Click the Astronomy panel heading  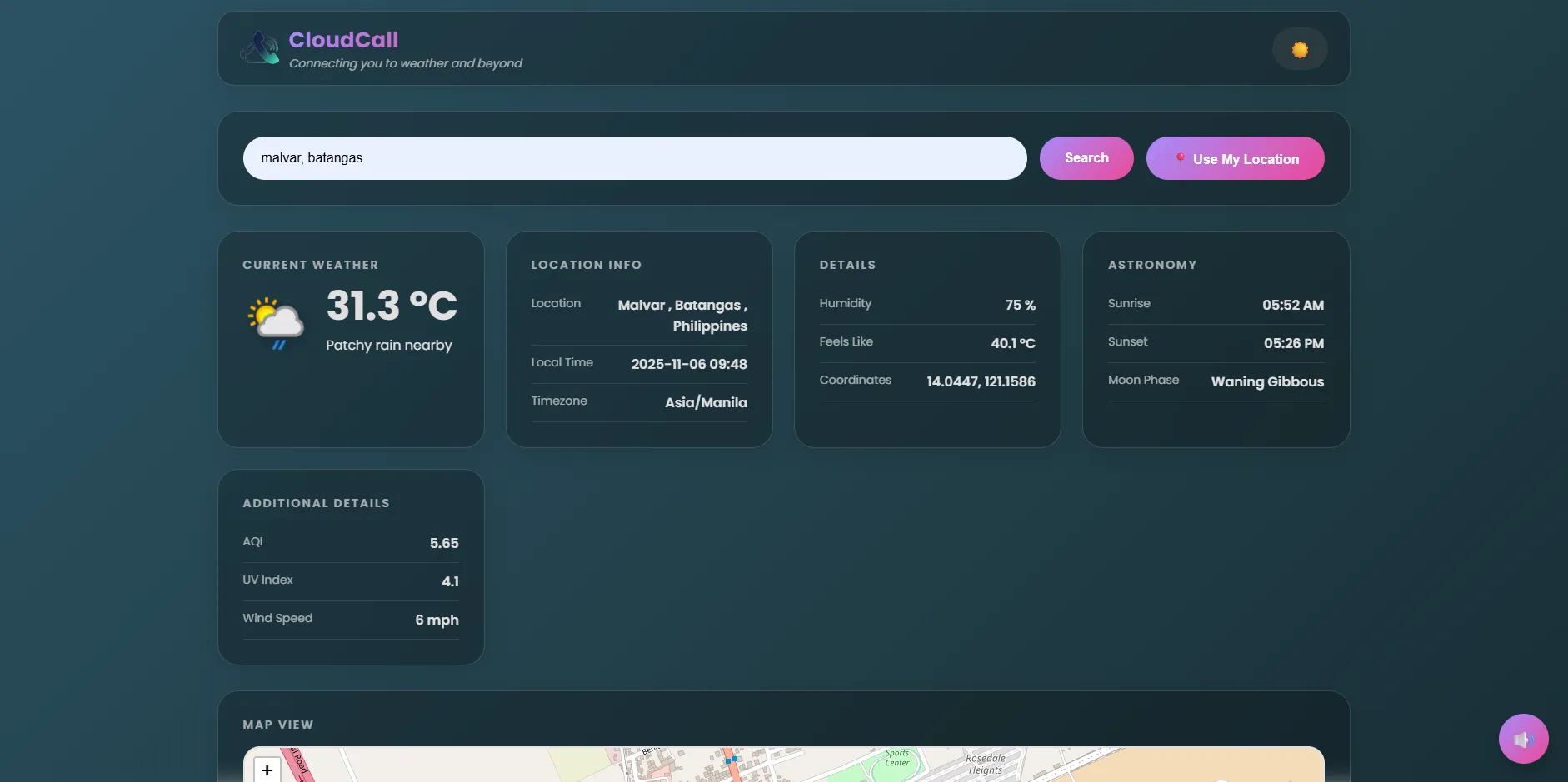coord(1152,265)
